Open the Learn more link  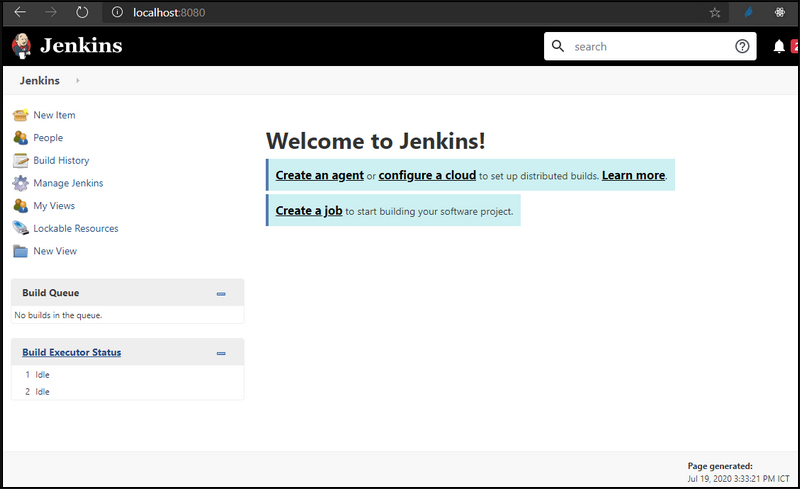pyautogui.click(x=633, y=175)
